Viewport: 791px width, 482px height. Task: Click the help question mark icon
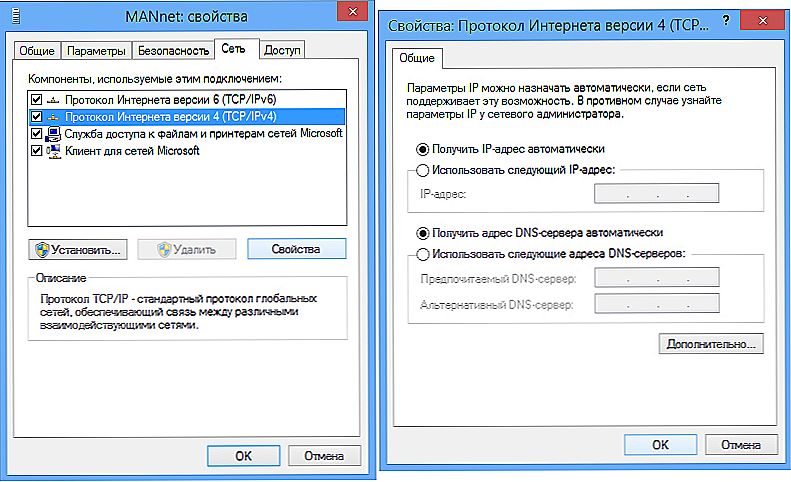(x=725, y=21)
